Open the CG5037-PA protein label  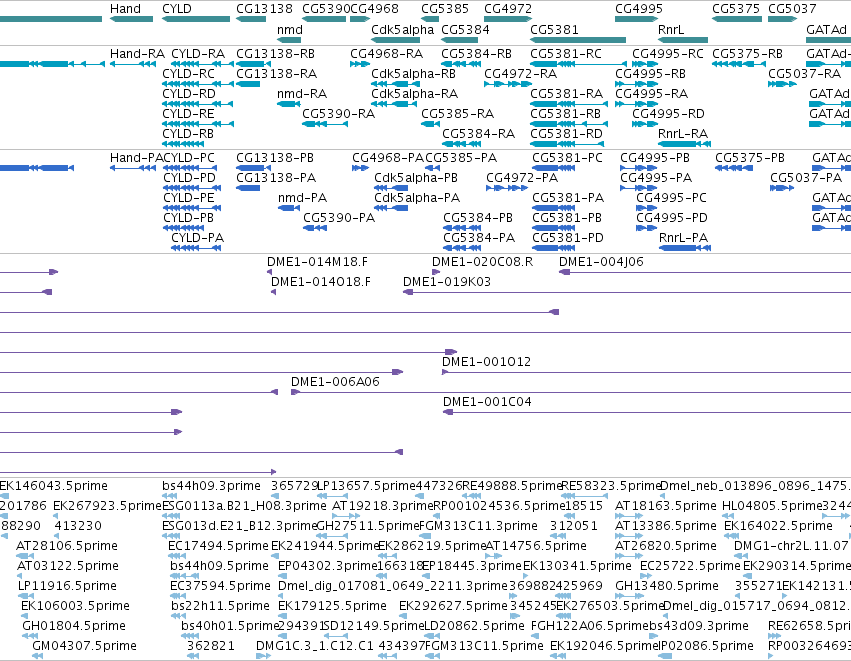(x=806, y=178)
